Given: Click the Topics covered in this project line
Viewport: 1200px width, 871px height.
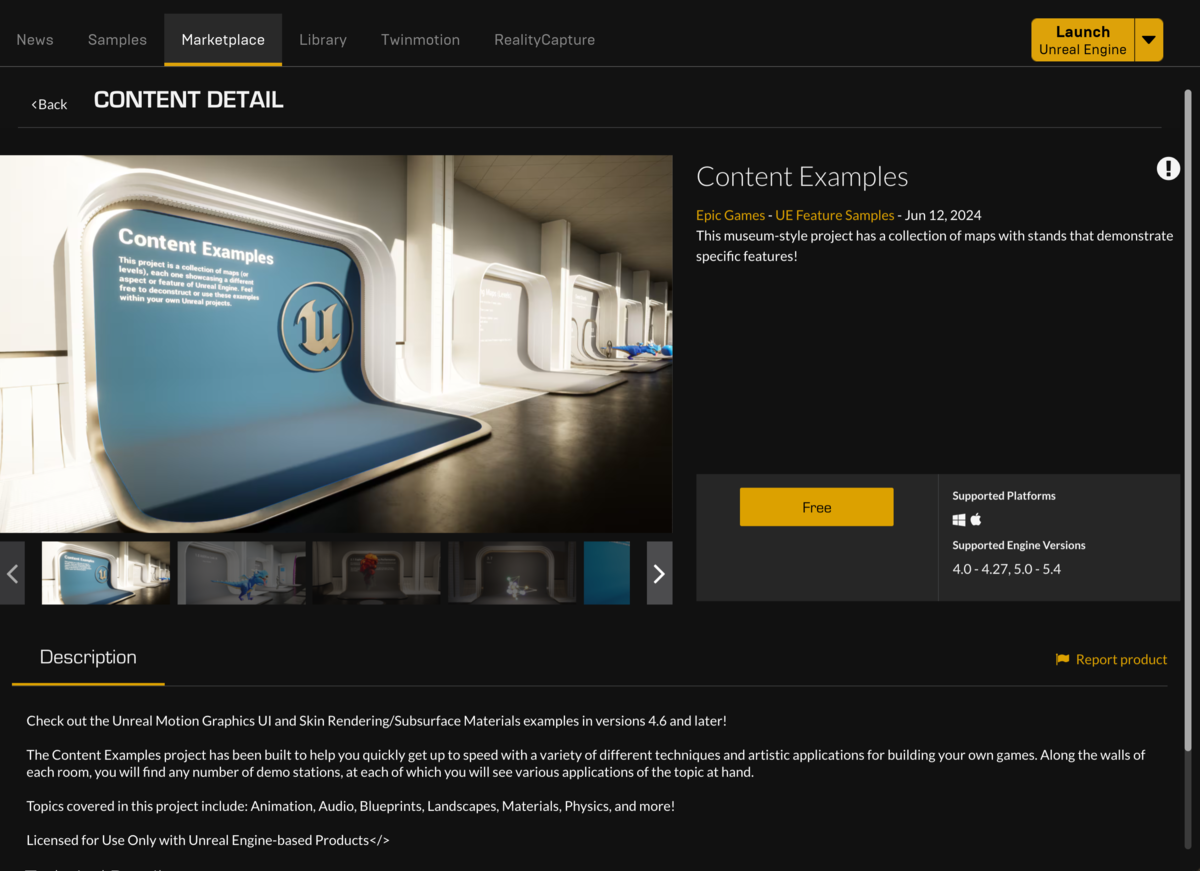Looking at the screenshot, I should click(350, 806).
